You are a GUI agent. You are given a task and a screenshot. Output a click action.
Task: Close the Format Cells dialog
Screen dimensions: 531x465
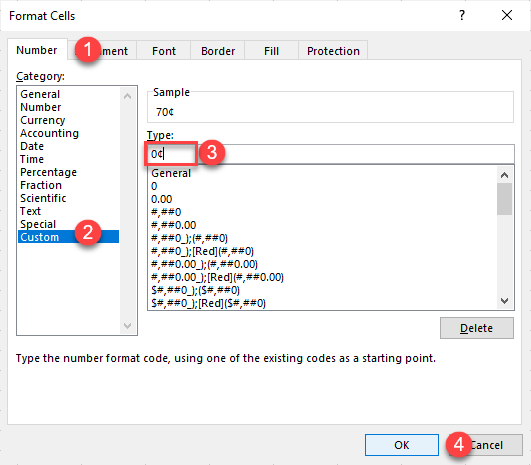point(507,15)
